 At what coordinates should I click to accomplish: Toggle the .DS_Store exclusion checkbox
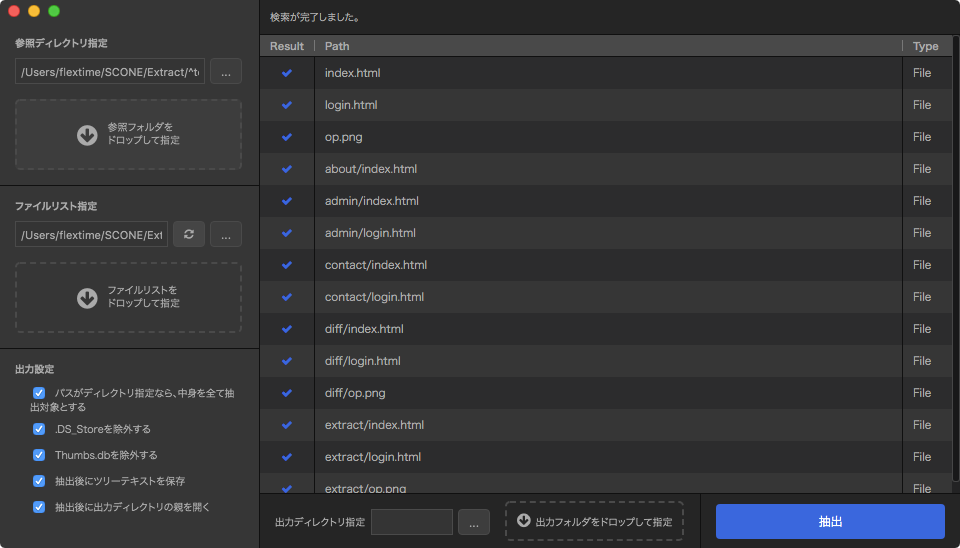(39, 429)
